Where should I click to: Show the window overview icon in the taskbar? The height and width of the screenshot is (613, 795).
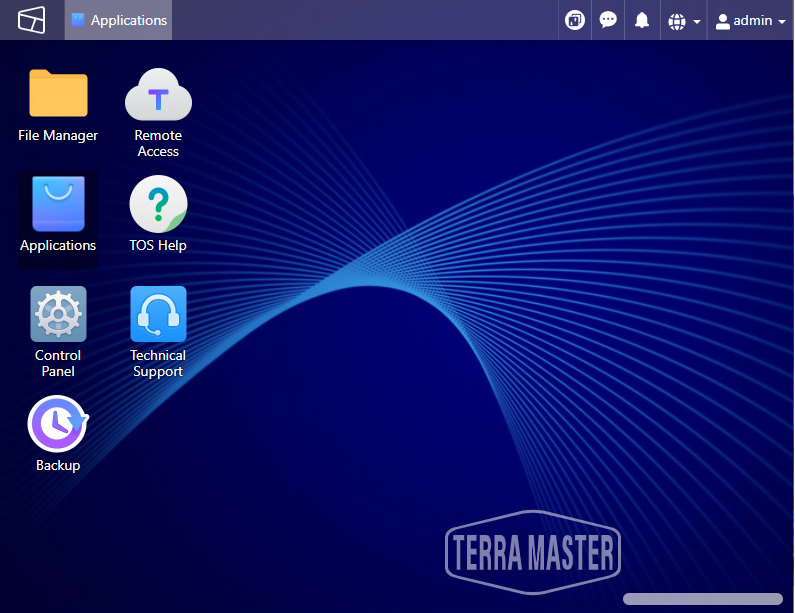[x=574, y=20]
